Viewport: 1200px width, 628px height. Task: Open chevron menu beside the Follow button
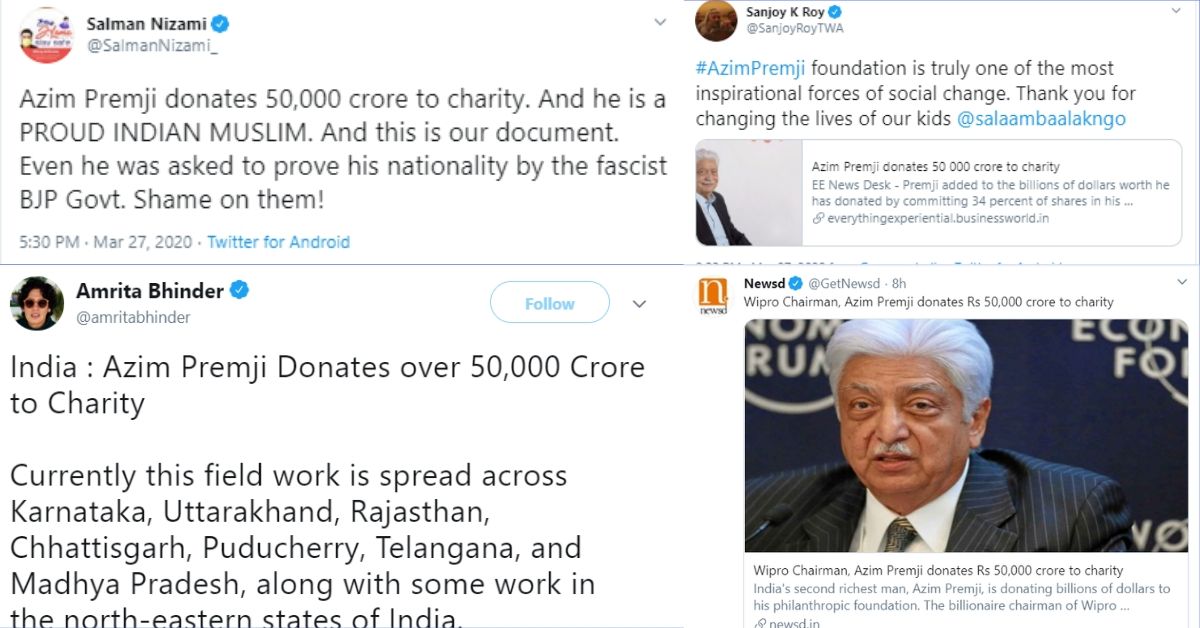click(640, 304)
